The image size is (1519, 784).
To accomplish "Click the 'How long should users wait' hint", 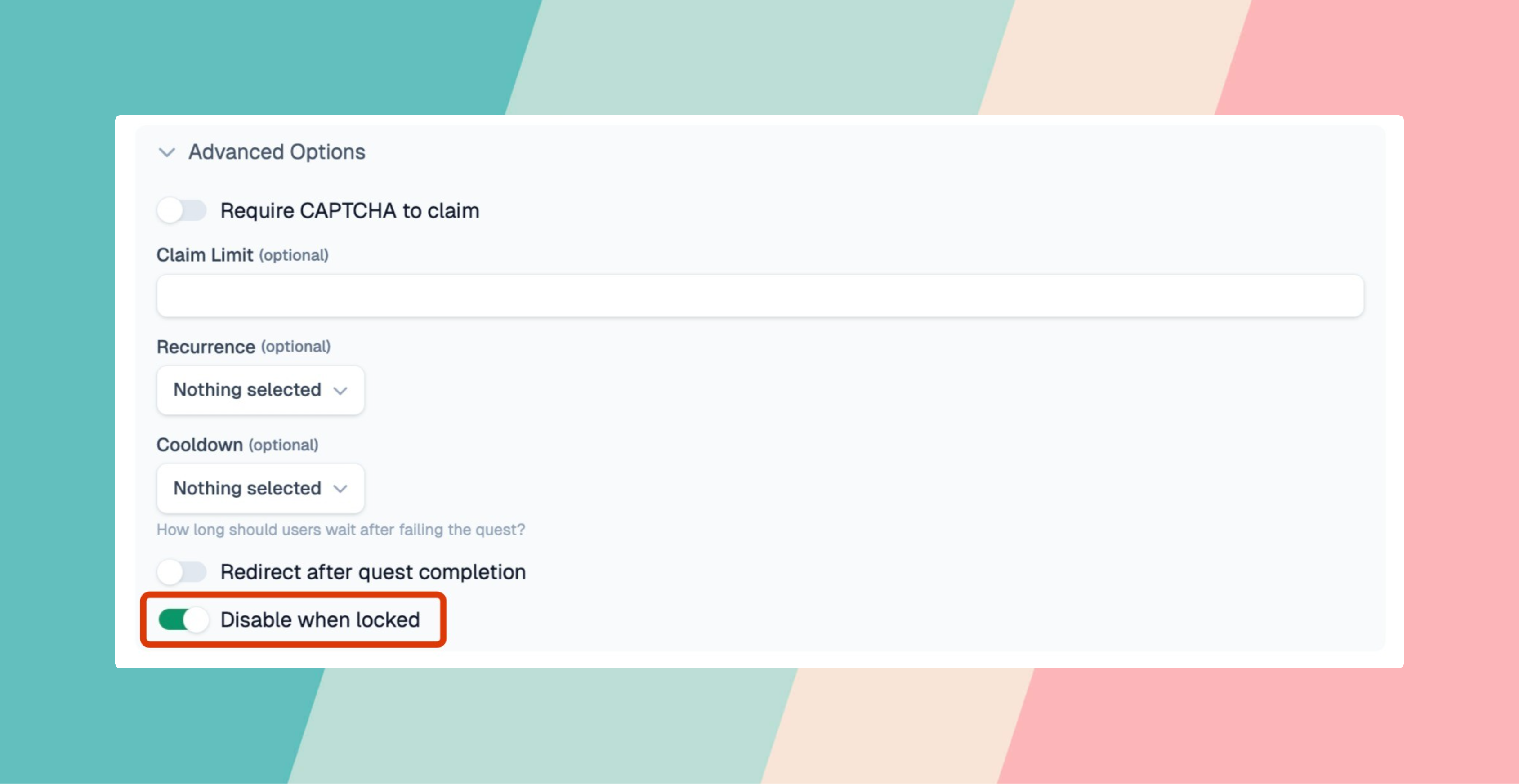I will click(x=340, y=530).
